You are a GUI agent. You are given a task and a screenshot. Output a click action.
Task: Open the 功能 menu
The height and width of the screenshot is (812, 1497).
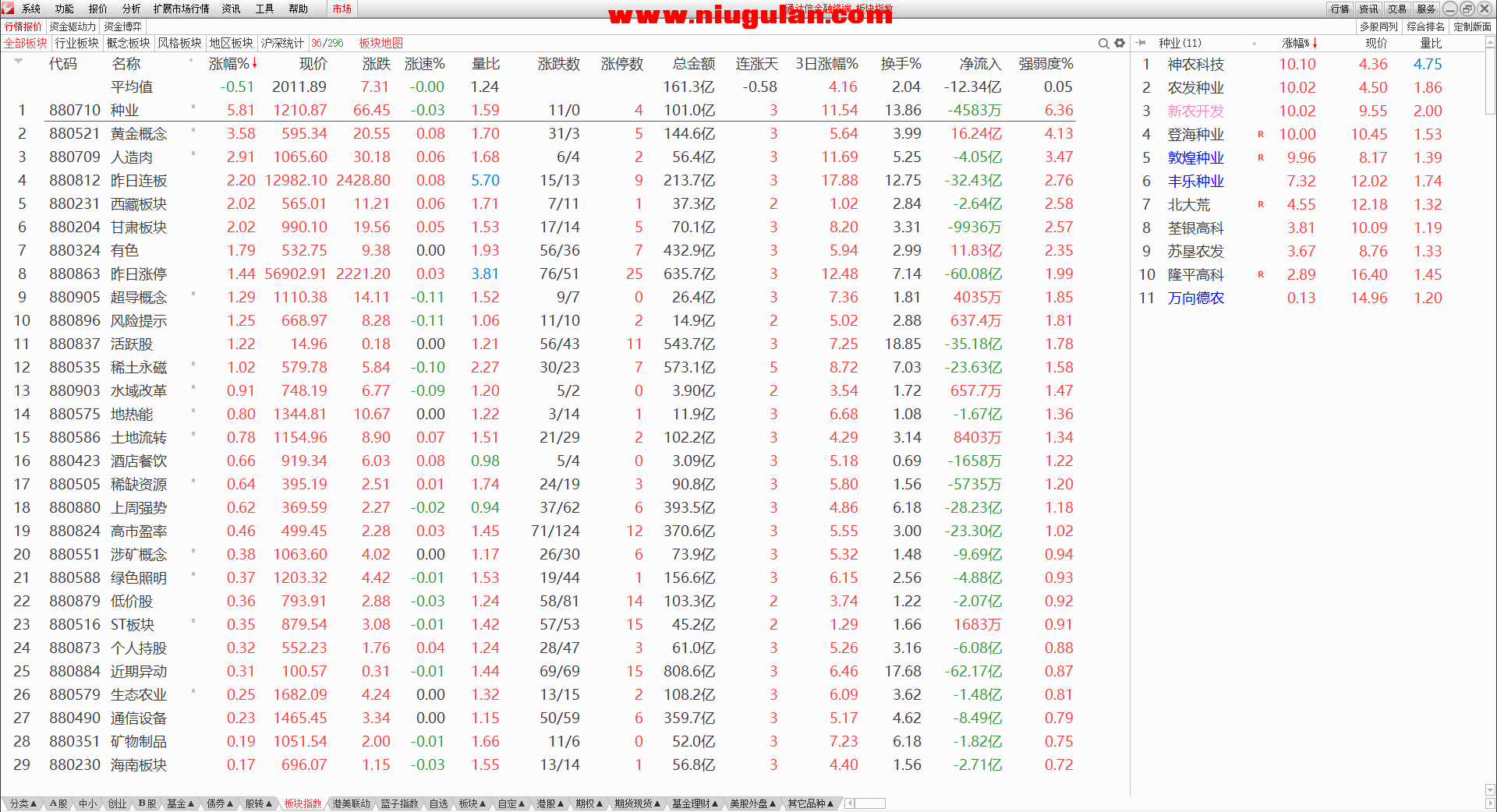(x=65, y=9)
